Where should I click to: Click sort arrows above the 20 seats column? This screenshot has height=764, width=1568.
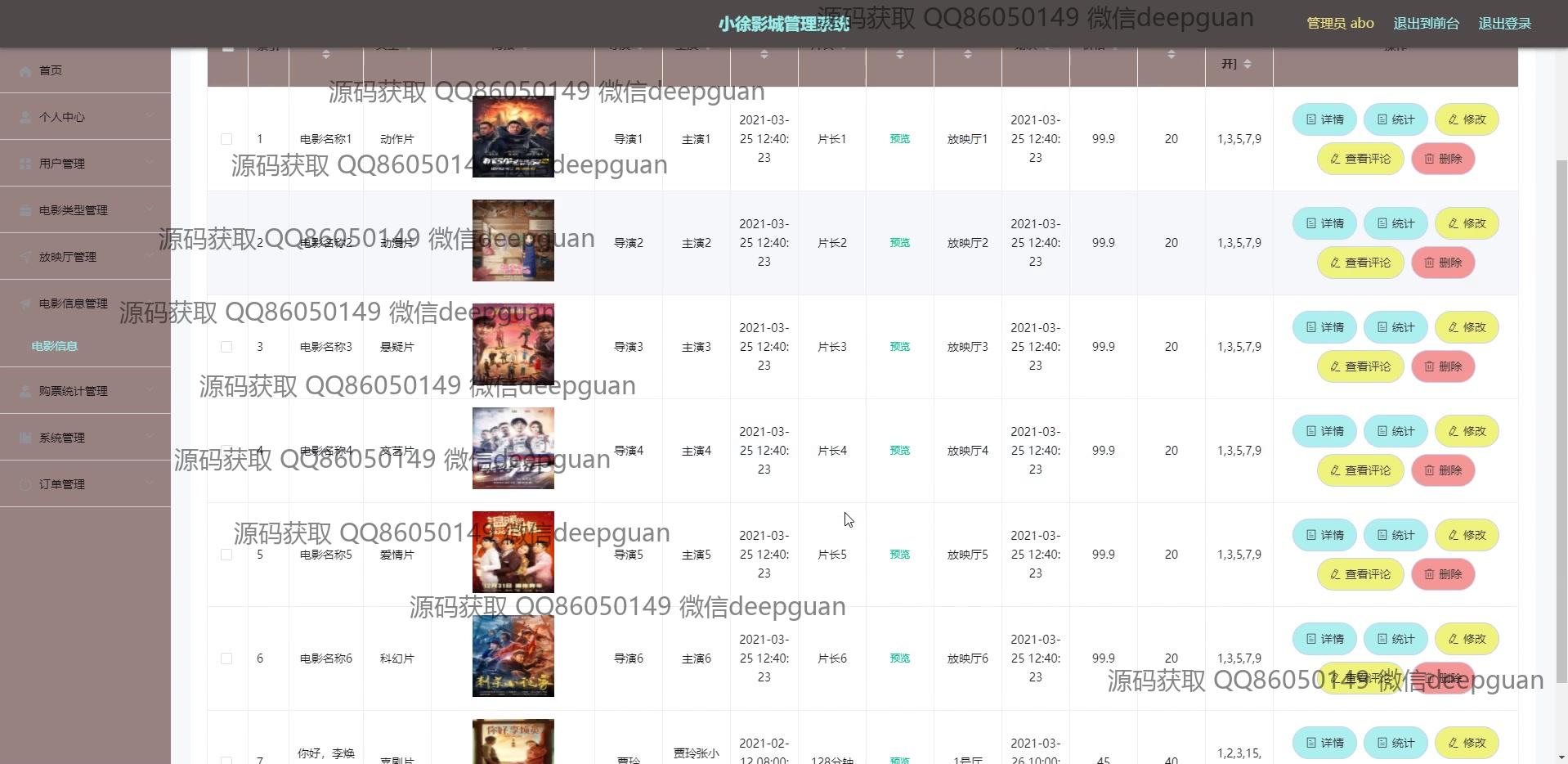1171,54
